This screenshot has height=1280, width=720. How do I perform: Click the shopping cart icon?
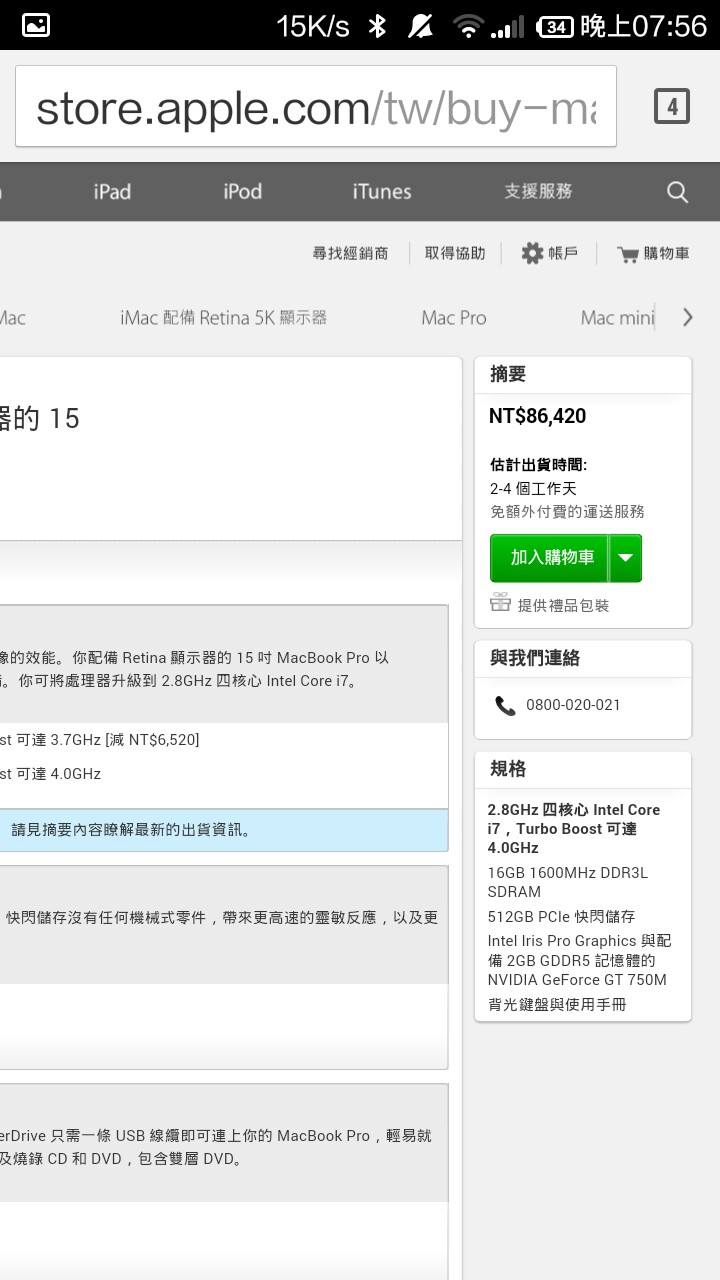click(628, 254)
